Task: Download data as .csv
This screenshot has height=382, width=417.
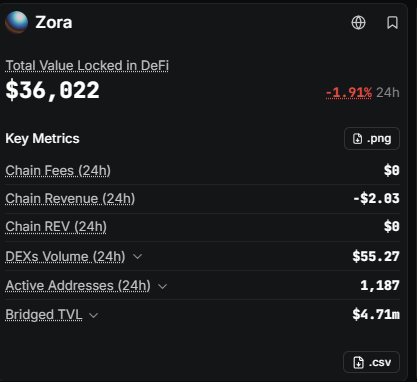Action: (x=371, y=362)
